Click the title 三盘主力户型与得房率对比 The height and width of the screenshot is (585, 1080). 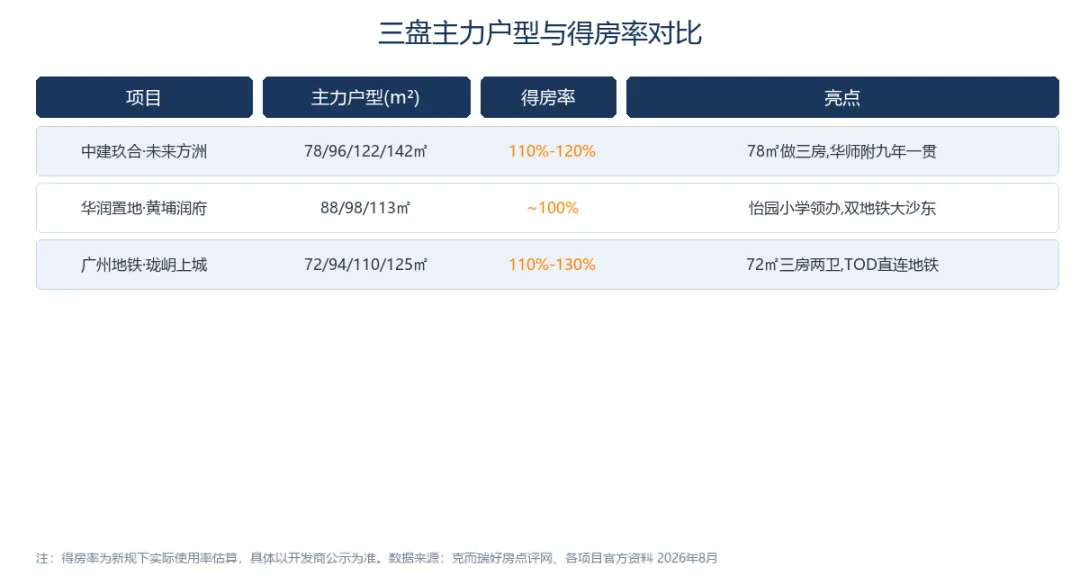[540, 33]
